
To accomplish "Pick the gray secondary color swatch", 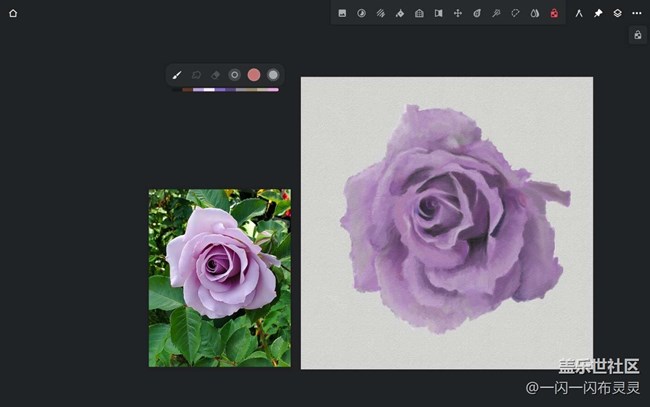I will (273, 75).
